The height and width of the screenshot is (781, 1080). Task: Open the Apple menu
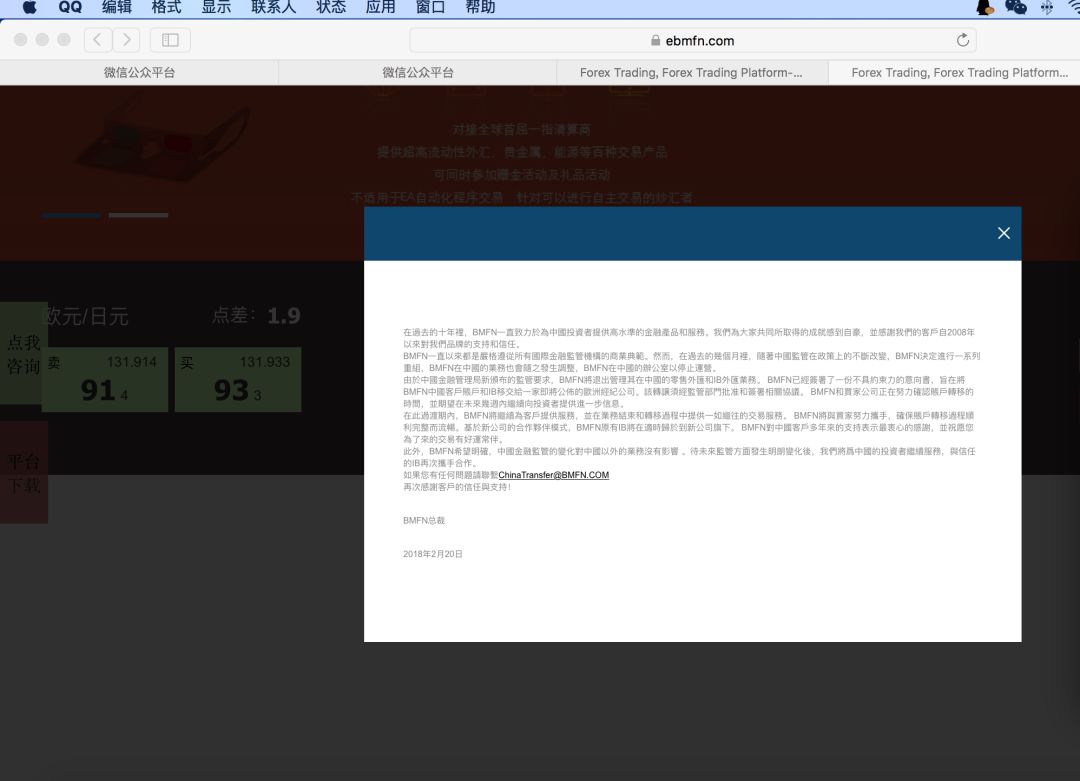pos(30,8)
